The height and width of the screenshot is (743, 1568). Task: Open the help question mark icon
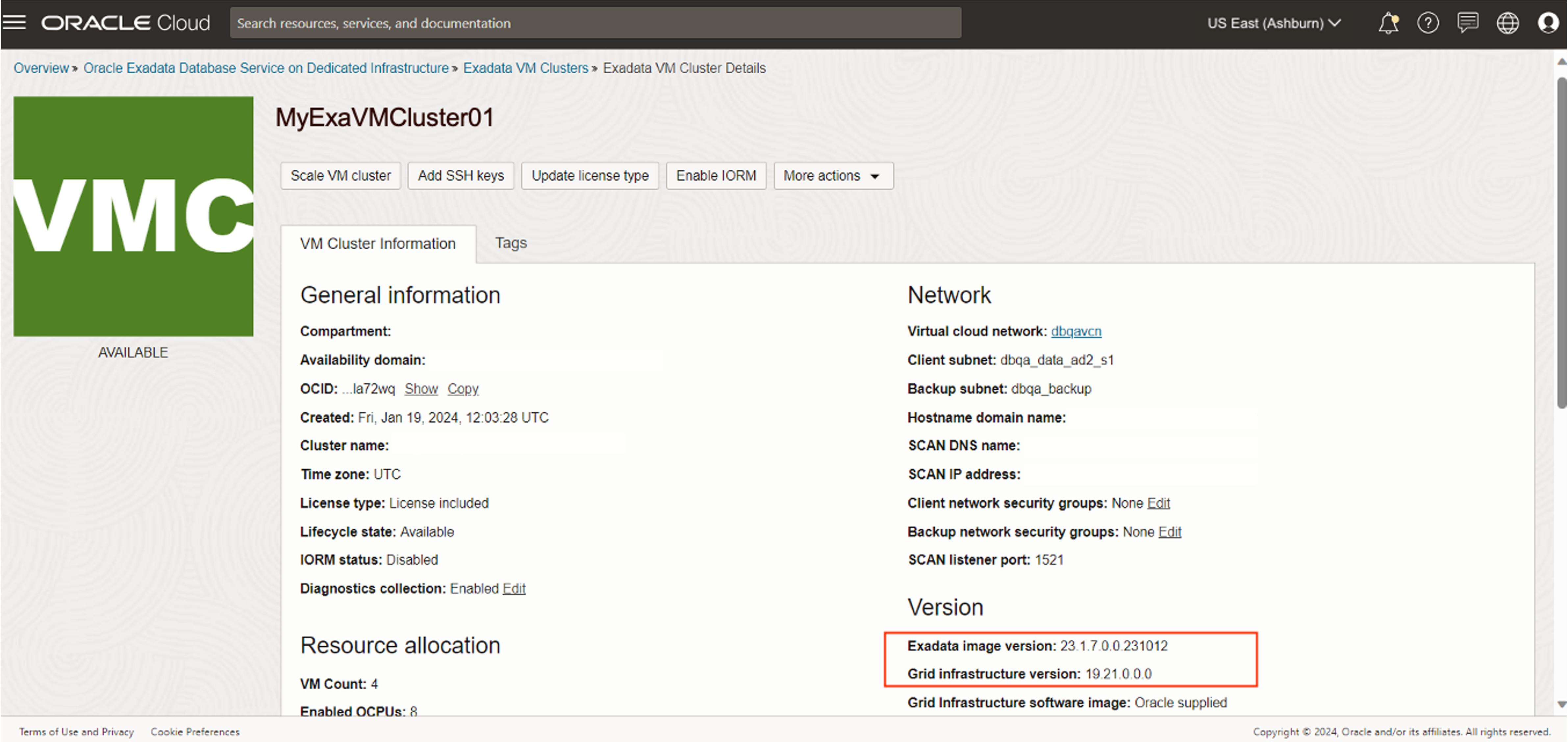1428,23
